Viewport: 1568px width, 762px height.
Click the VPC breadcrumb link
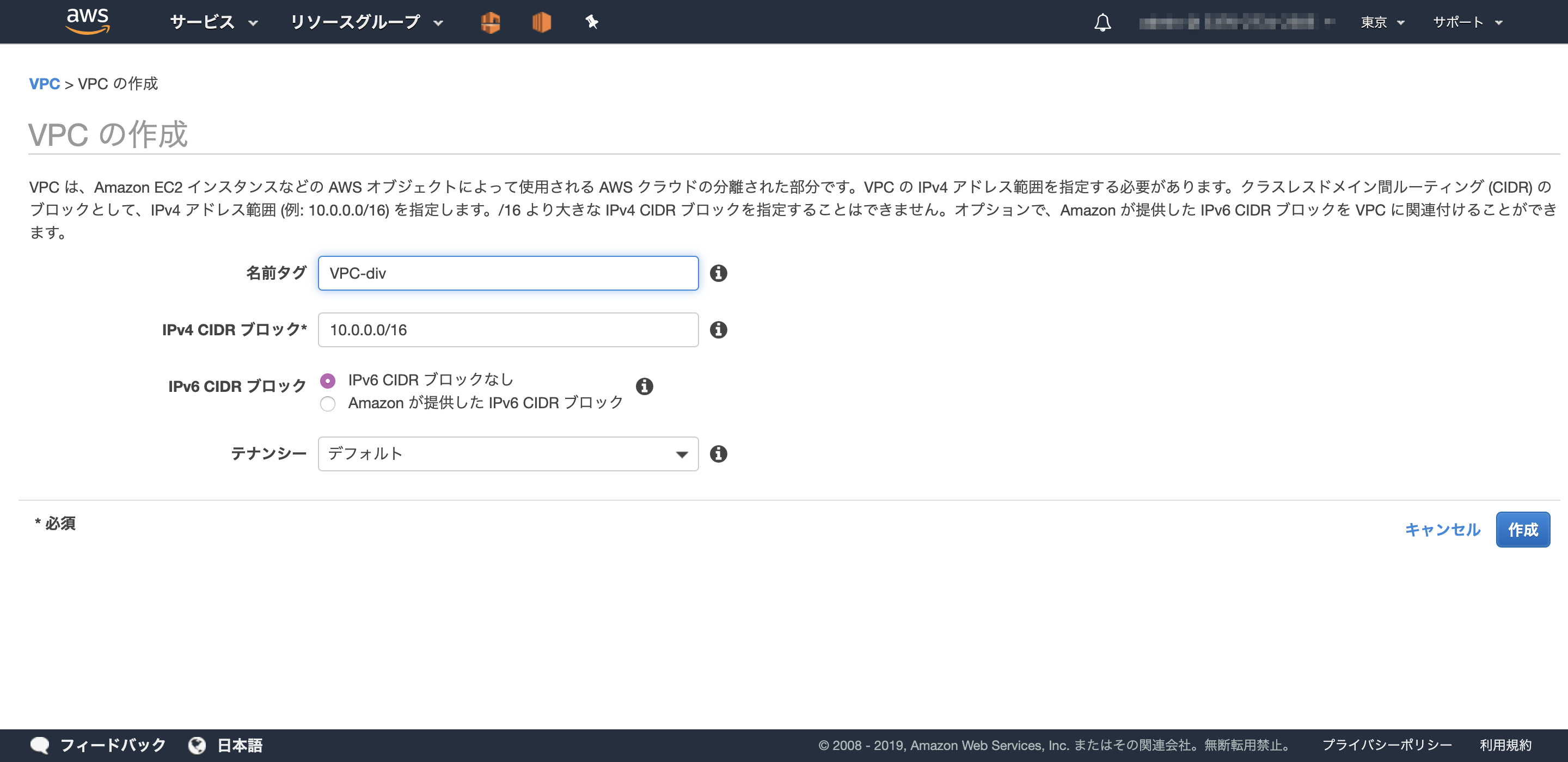pos(45,83)
